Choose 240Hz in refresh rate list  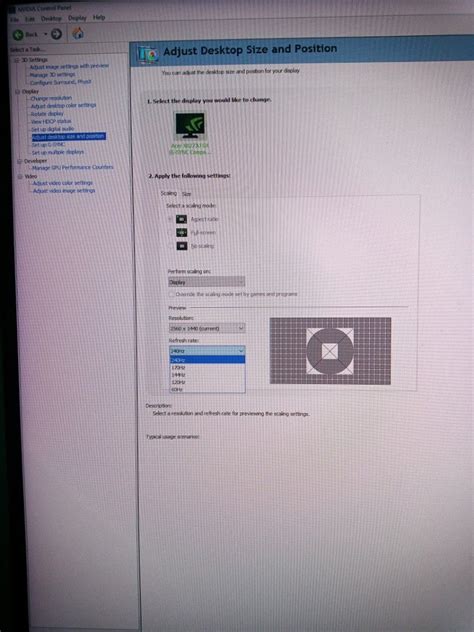pyautogui.click(x=207, y=360)
